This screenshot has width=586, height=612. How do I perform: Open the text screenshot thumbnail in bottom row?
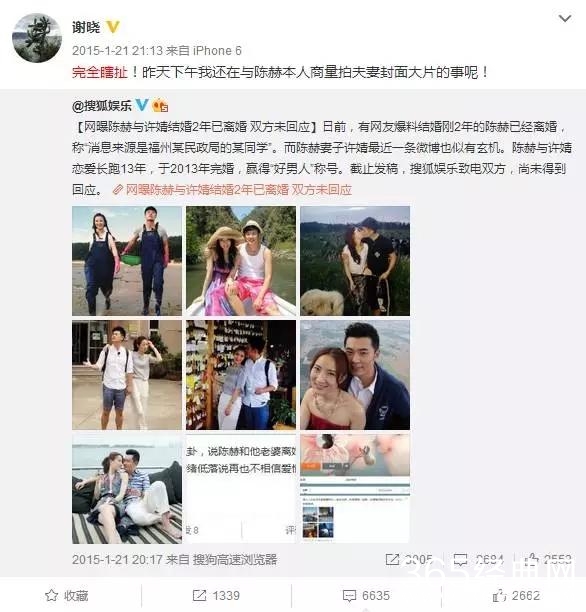[241, 489]
